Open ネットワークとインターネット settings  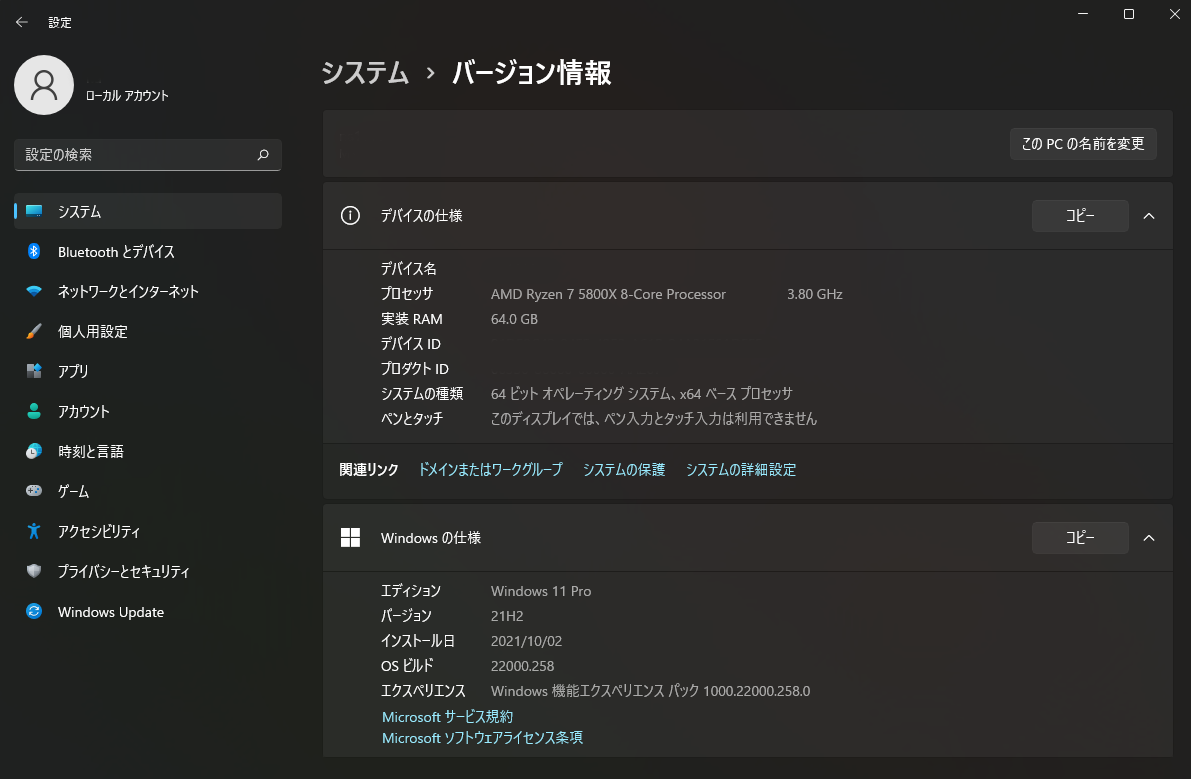click(148, 292)
